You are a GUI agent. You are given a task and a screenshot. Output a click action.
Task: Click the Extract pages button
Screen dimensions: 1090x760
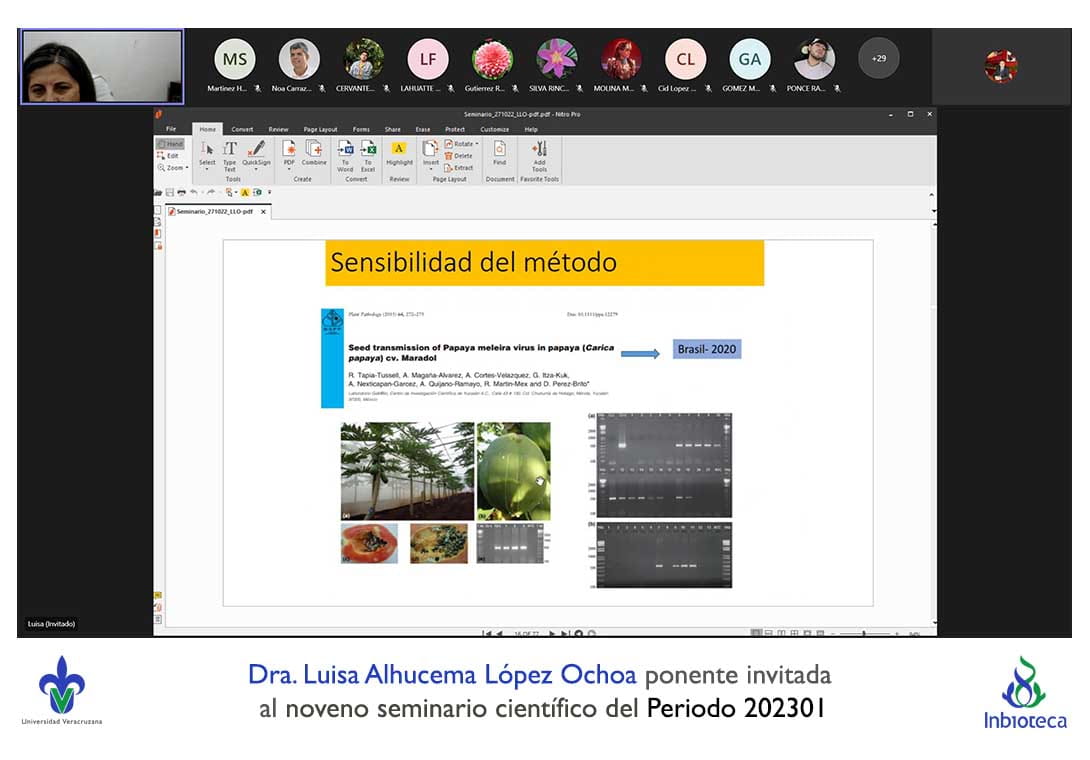[x=458, y=168]
